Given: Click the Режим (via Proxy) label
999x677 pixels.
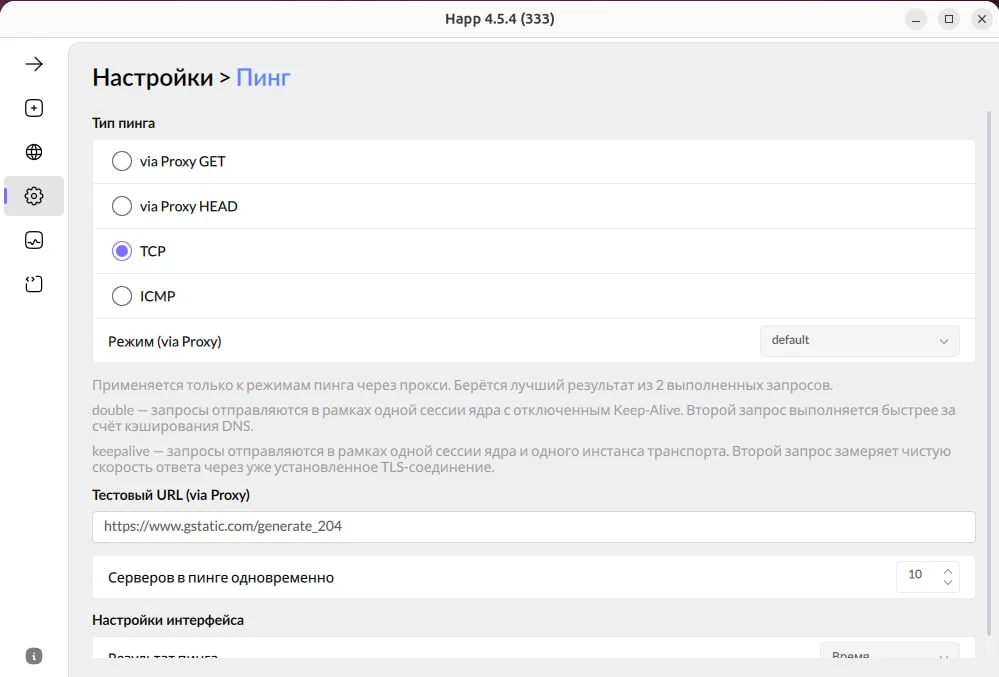Looking at the screenshot, I should pyautogui.click(x=165, y=341).
